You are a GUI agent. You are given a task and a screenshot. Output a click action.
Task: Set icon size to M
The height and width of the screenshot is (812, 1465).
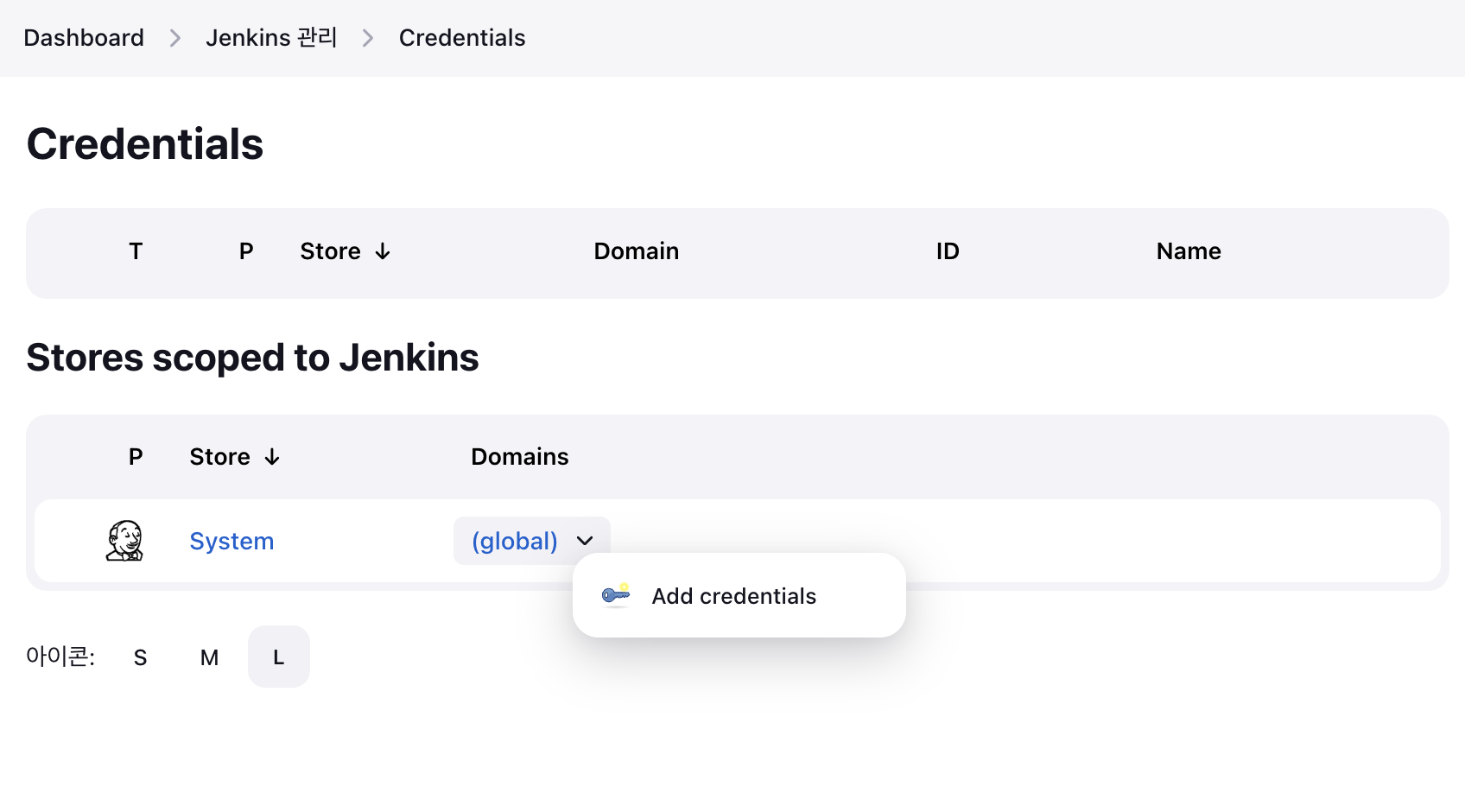point(210,657)
